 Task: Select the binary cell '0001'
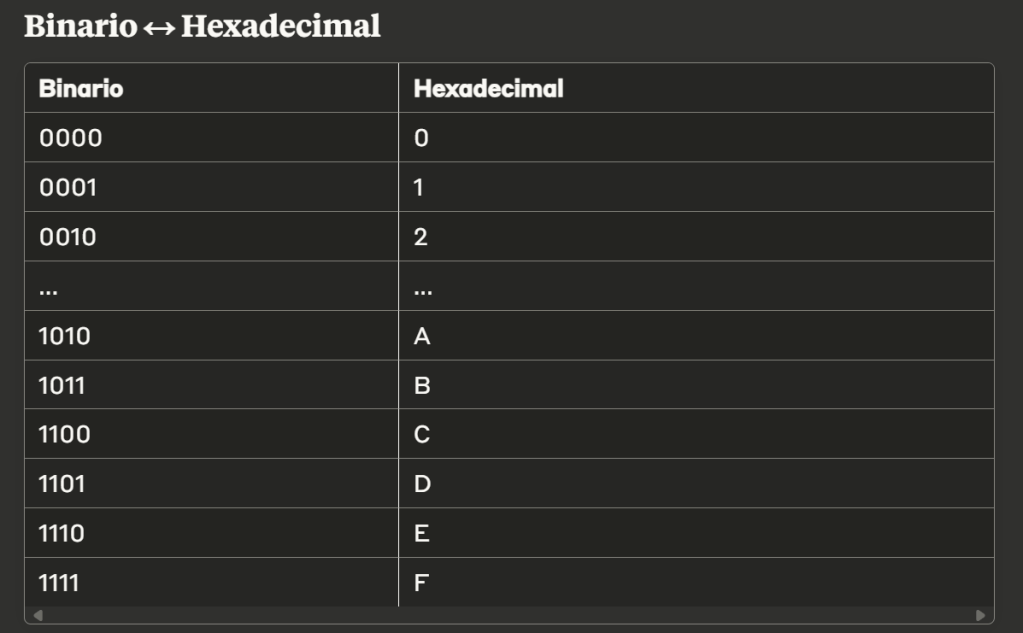(x=68, y=187)
